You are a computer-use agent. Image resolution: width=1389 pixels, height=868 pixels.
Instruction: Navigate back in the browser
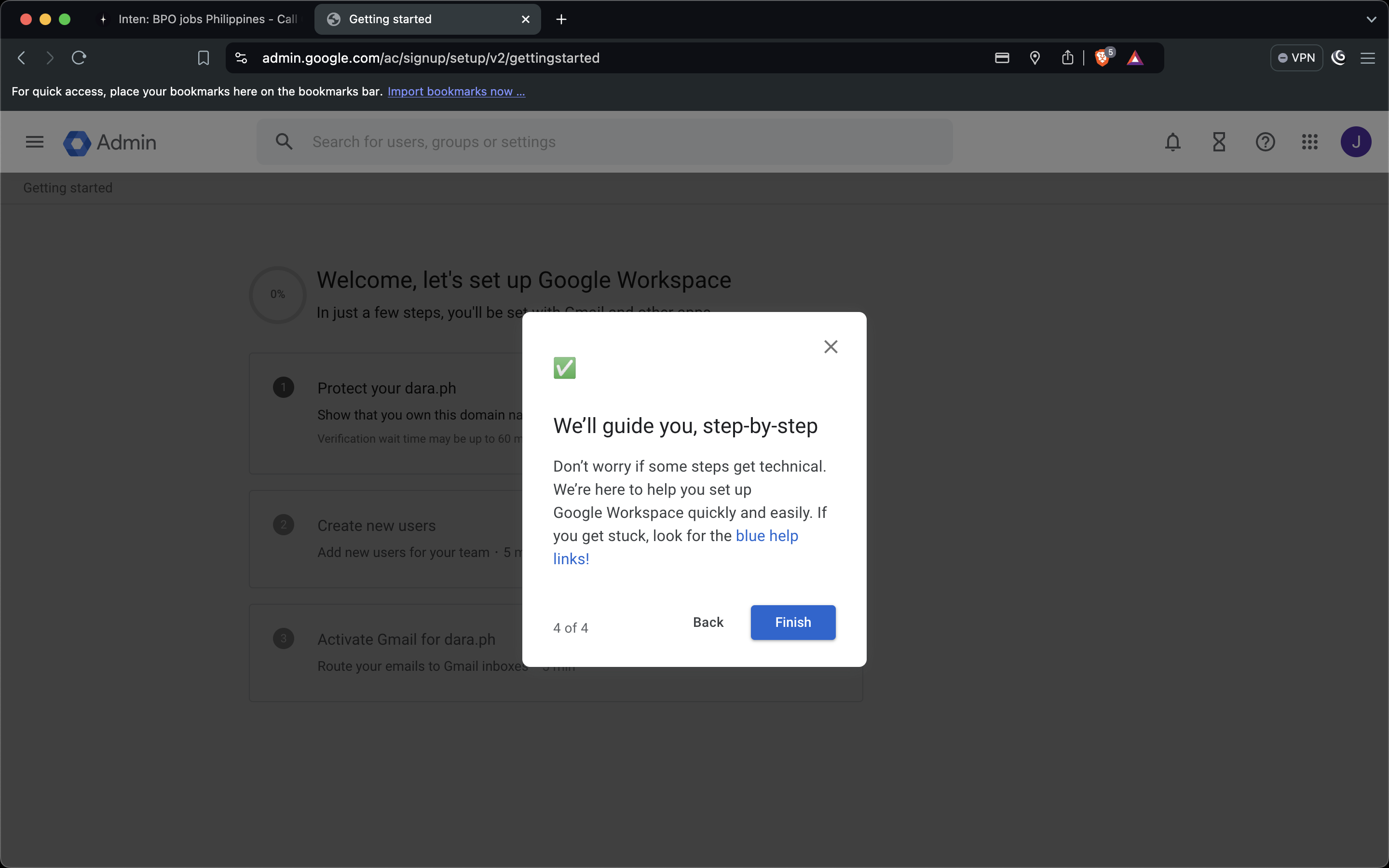point(22,58)
